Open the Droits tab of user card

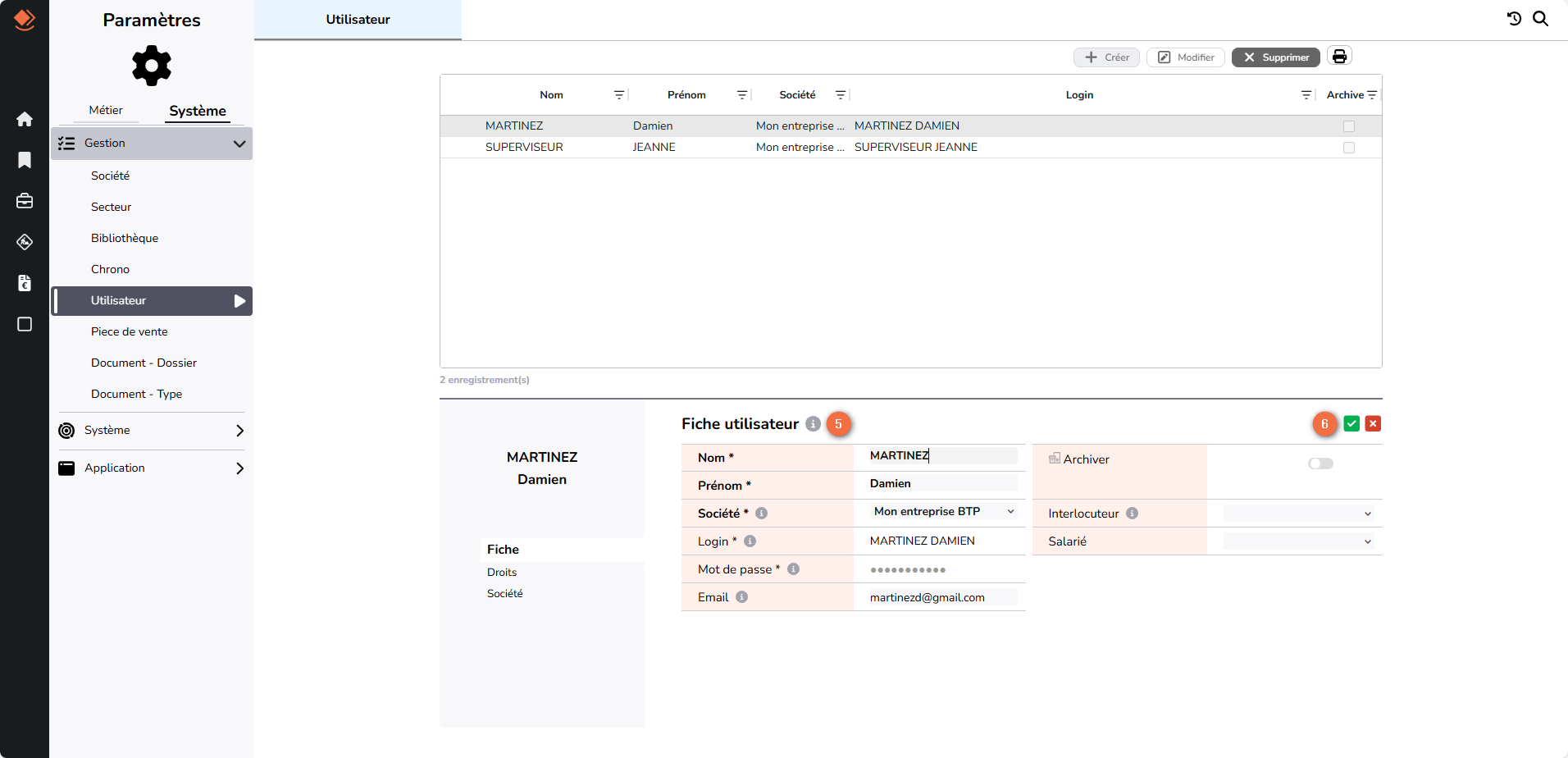(x=502, y=573)
